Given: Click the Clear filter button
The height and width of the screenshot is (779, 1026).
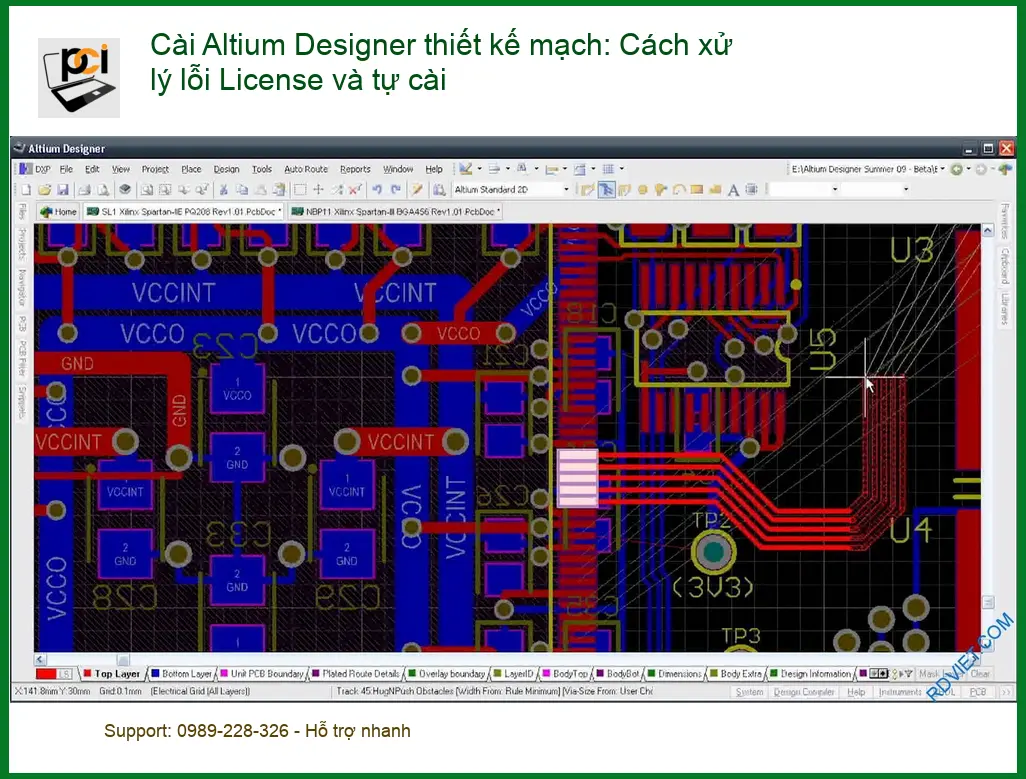Looking at the screenshot, I should (x=980, y=674).
